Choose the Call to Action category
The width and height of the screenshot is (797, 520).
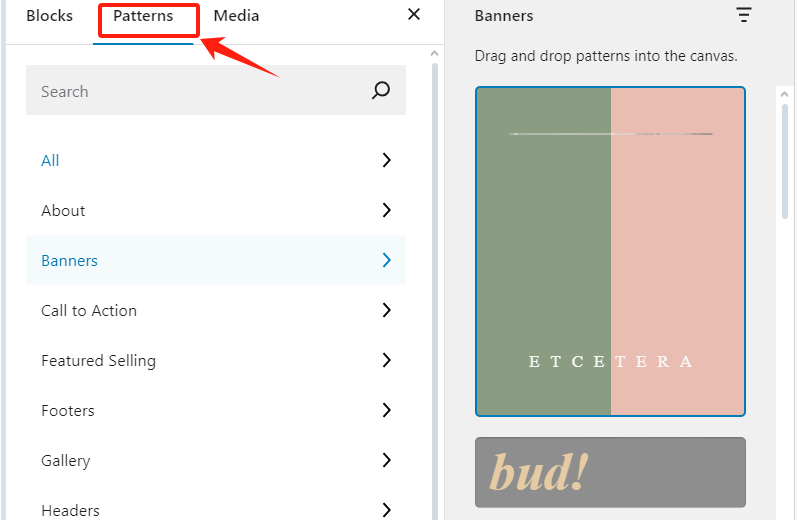coord(89,311)
